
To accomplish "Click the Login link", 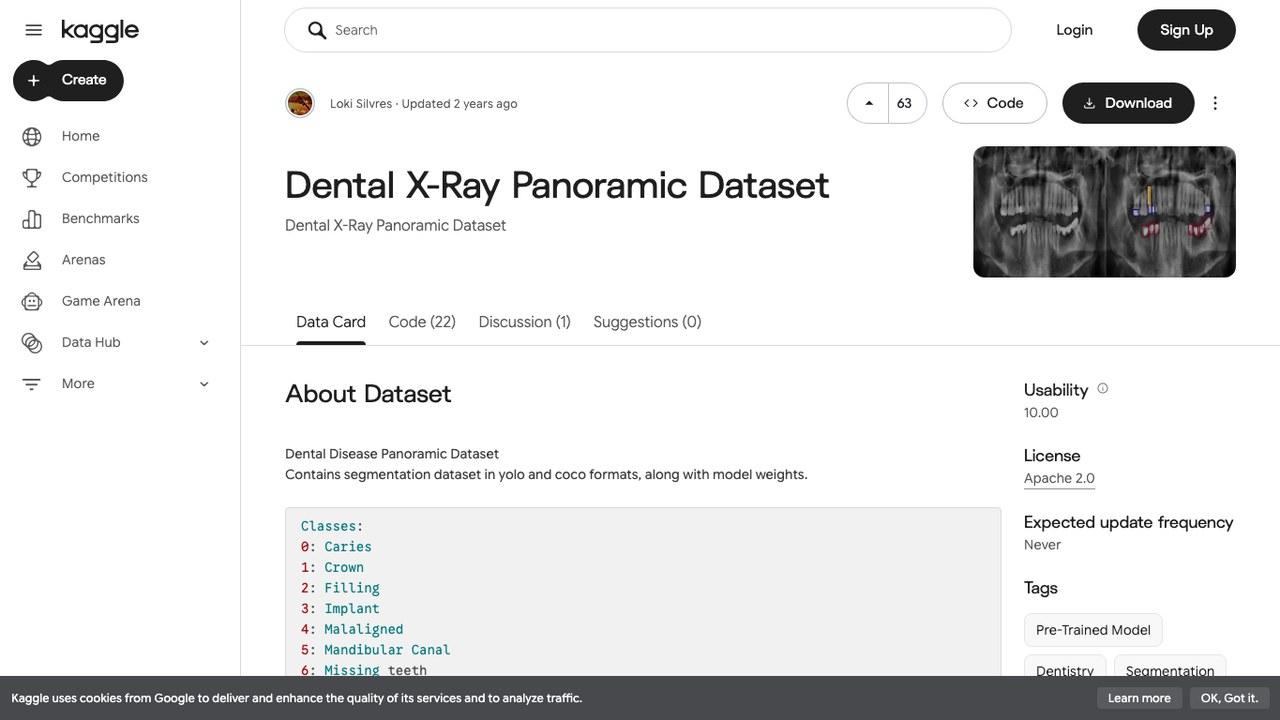I will (1074, 30).
